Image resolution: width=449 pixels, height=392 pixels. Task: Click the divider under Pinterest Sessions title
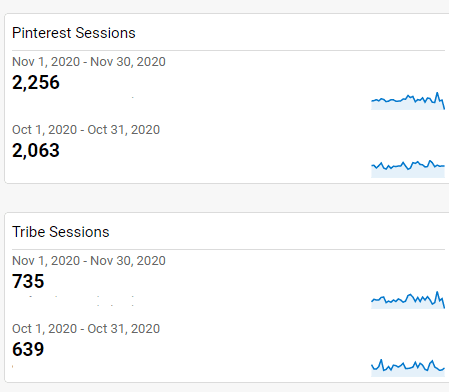[x=228, y=51]
